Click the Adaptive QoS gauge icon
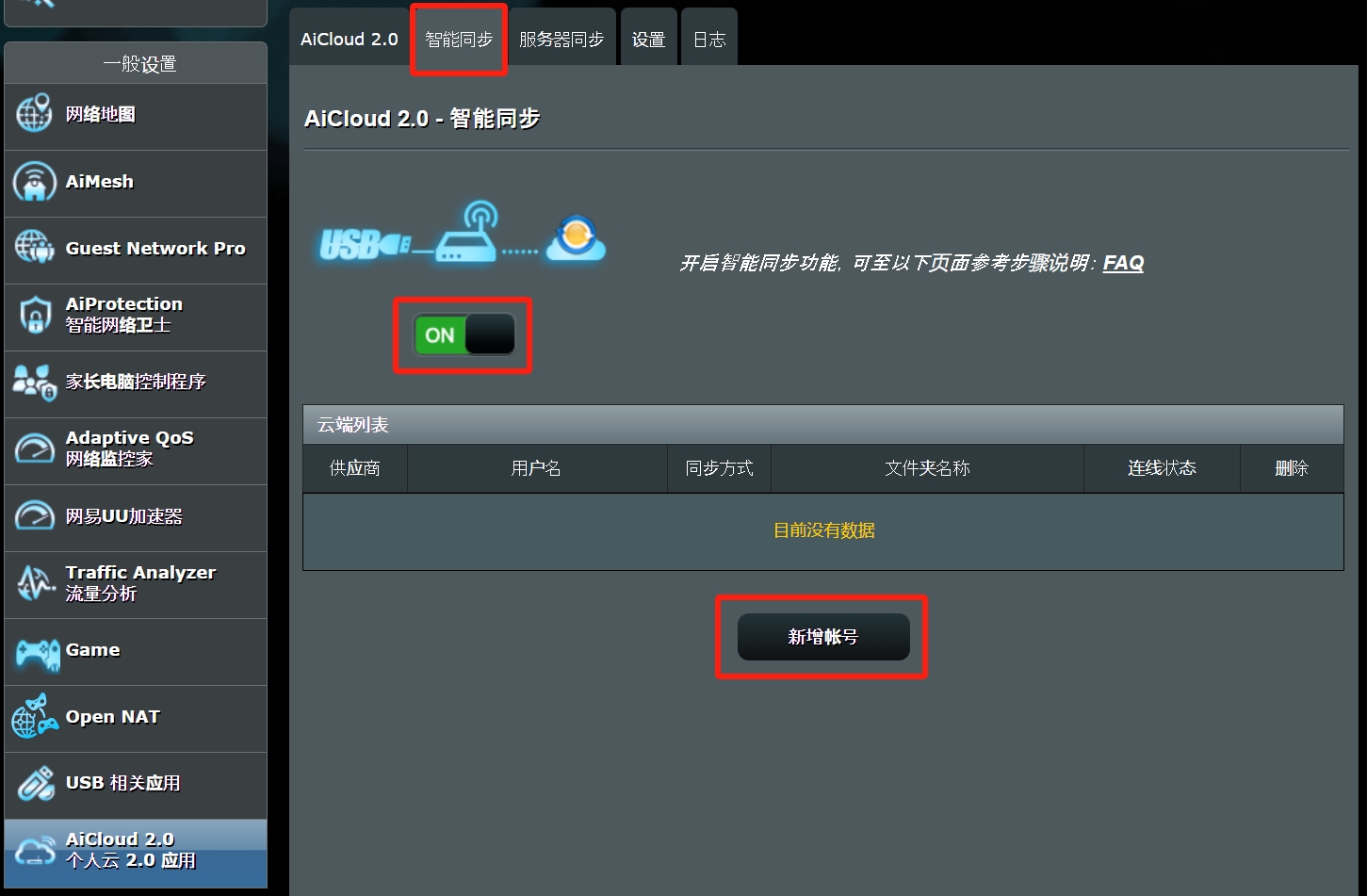Image resolution: width=1367 pixels, height=896 pixels. (x=35, y=449)
